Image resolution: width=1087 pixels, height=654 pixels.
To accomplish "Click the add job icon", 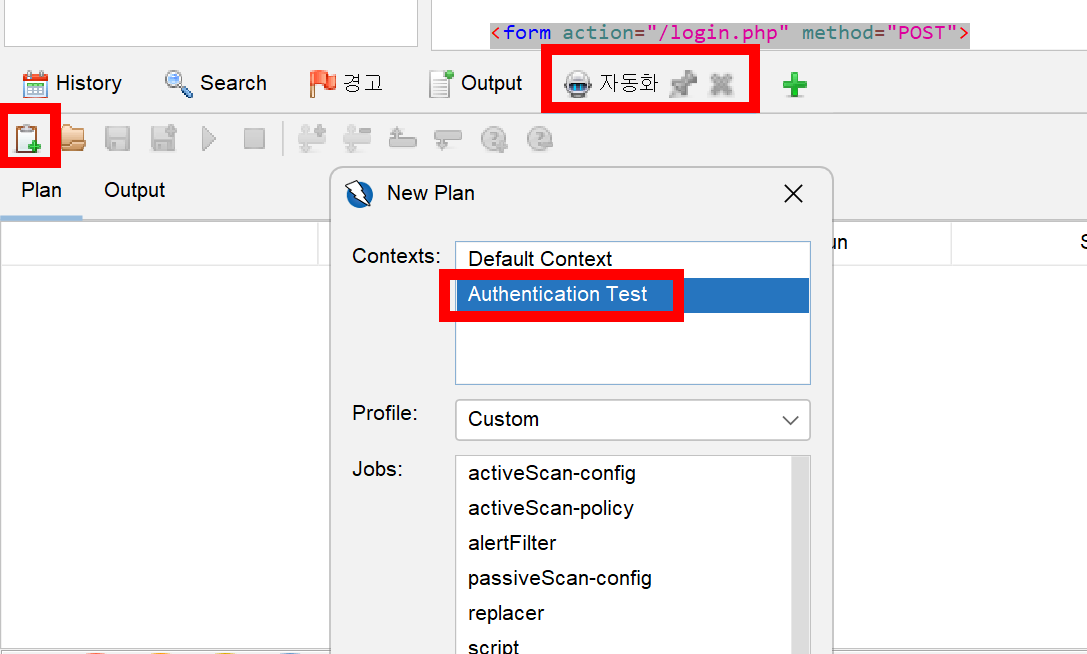I will pos(312,139).
